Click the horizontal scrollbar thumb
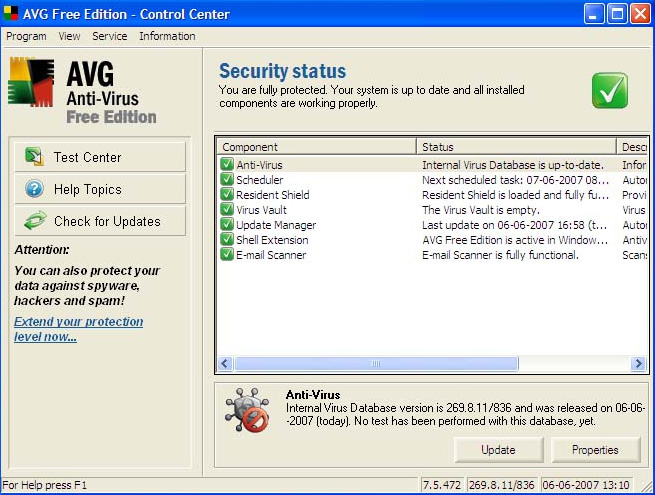 click(376, 363)
